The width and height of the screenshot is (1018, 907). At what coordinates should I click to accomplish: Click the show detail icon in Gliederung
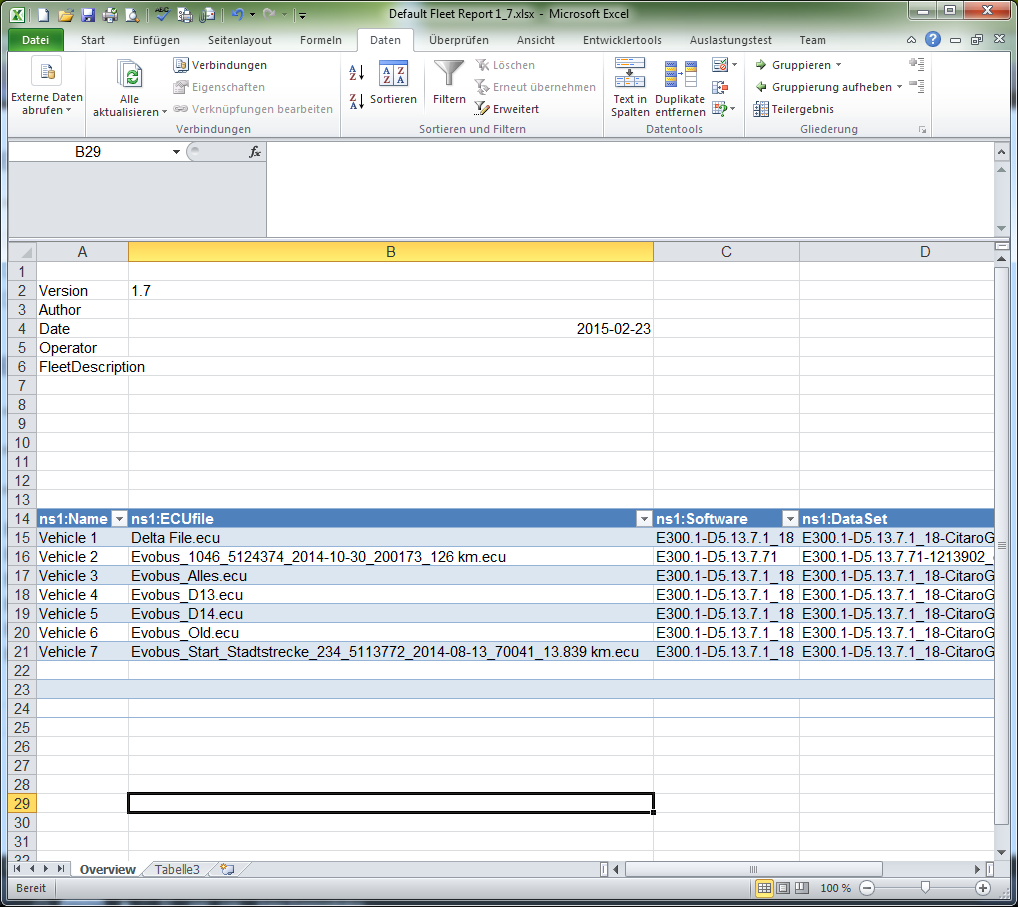[917, 64]
